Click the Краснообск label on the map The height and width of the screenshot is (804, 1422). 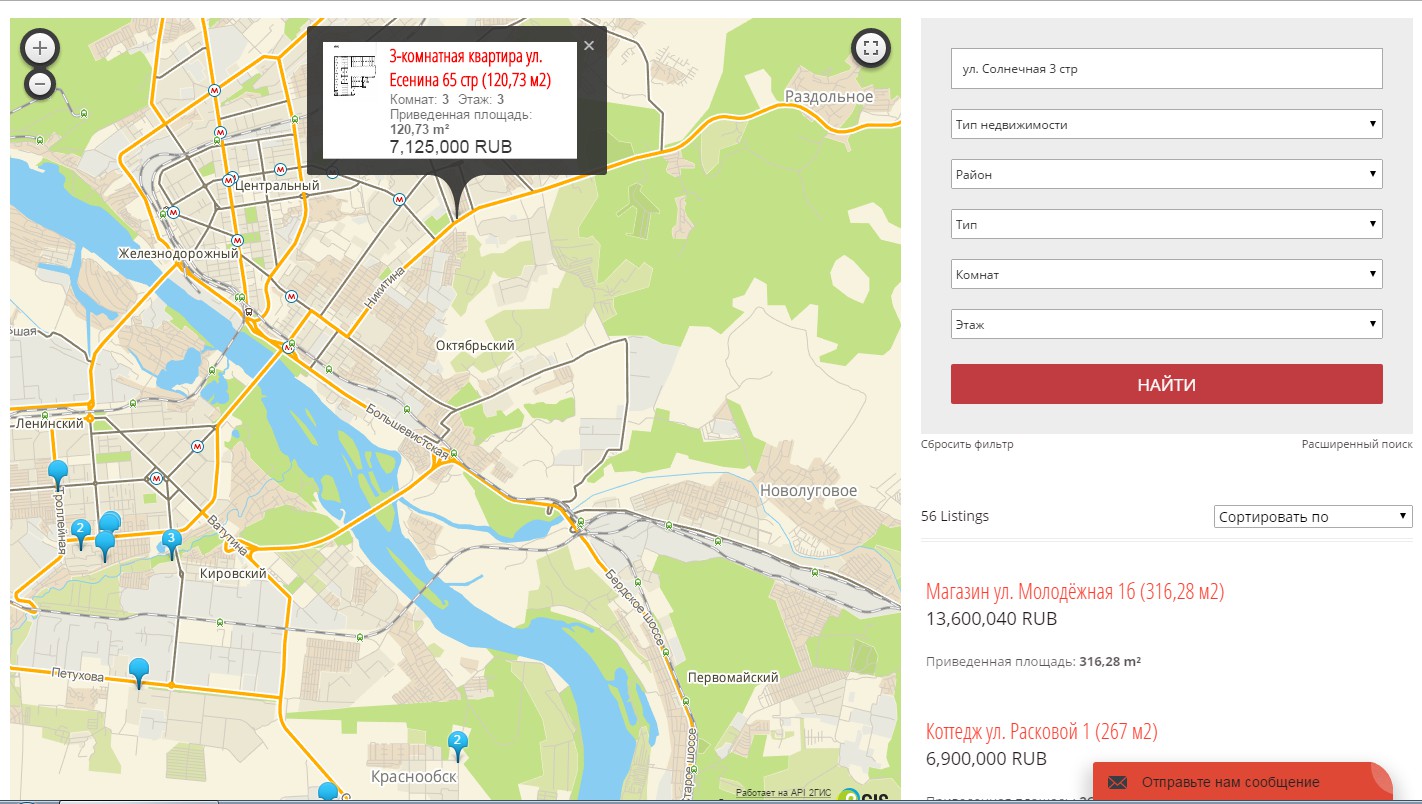coord(413,777)
